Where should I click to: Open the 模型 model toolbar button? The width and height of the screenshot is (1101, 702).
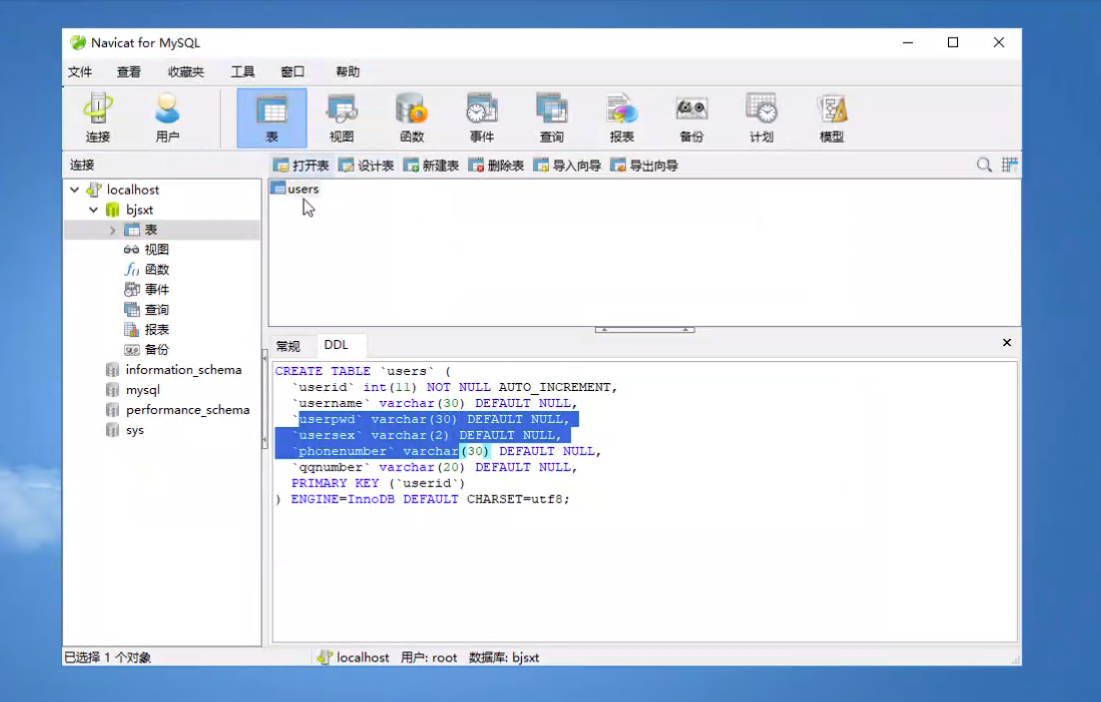click(x=831, y=118)
